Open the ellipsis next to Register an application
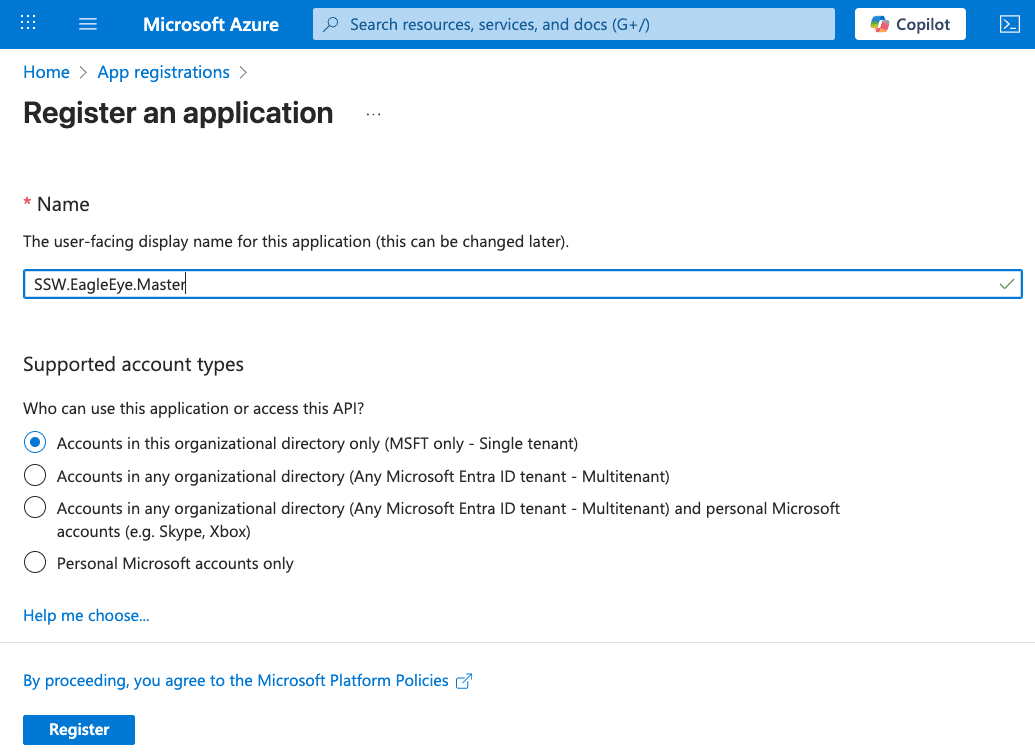 pyautogui.click(x=373, y=114)
